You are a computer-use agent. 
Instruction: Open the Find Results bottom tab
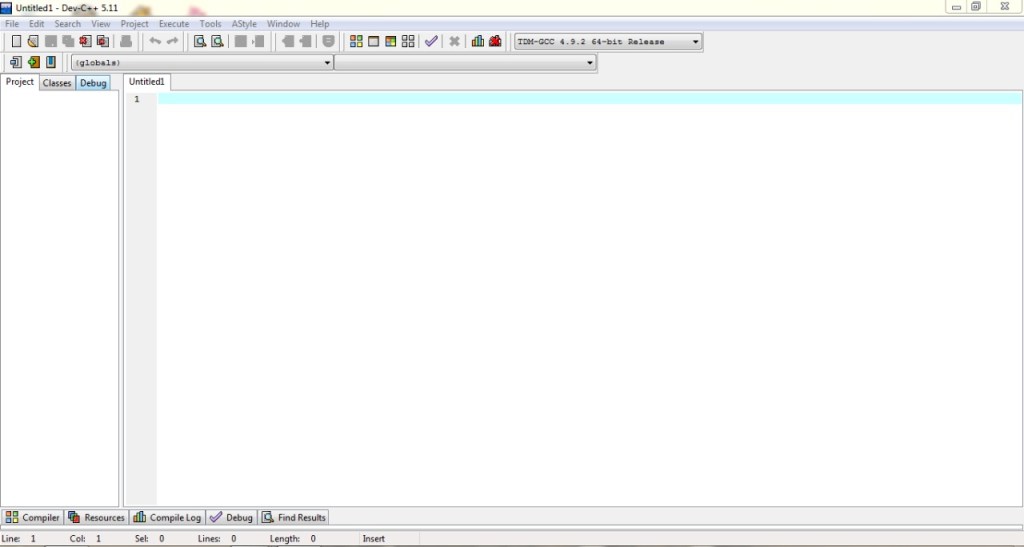pyautogui.click(x=294, y=518)
